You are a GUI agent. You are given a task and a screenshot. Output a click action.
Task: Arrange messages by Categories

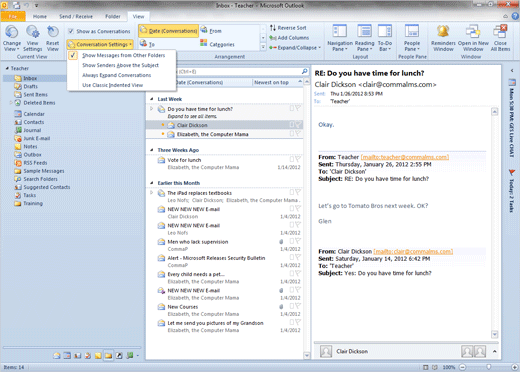[x=217, y=44]
